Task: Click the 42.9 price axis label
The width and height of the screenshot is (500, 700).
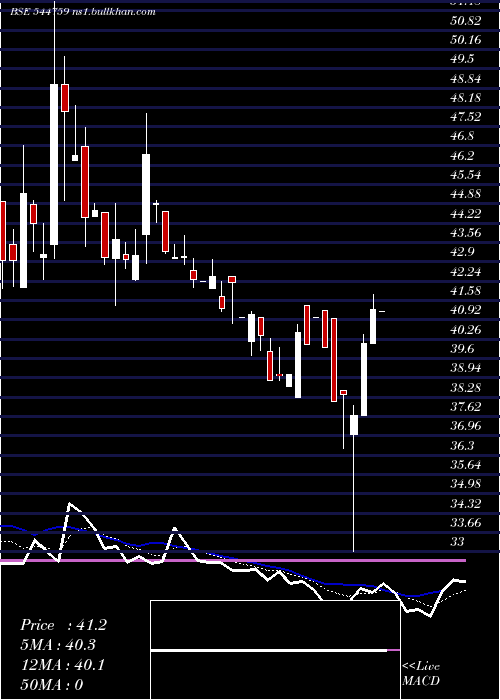Action: pos(462,252)
